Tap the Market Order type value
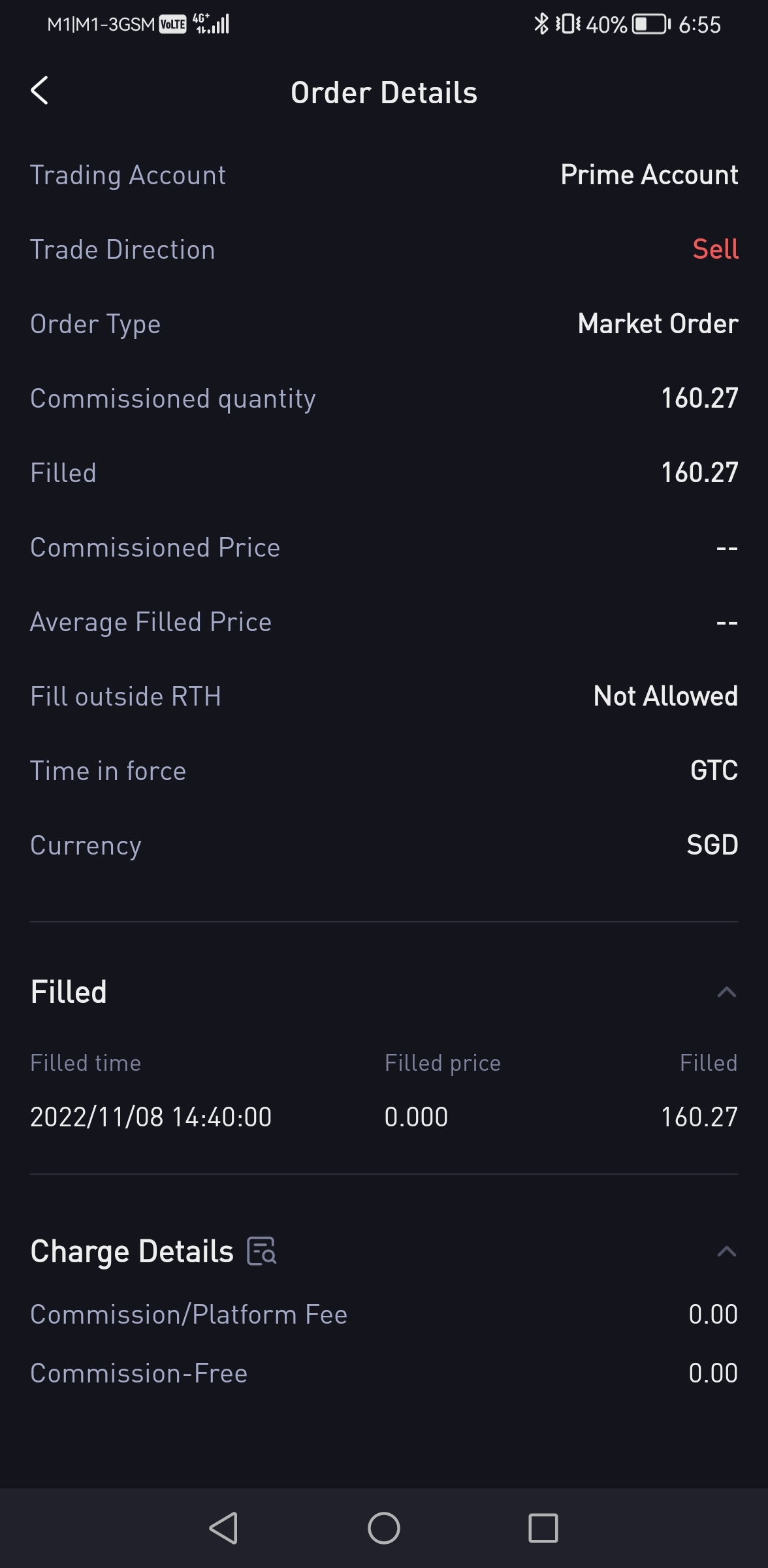This screenshot has height=1568, width=768. [658, 323]
